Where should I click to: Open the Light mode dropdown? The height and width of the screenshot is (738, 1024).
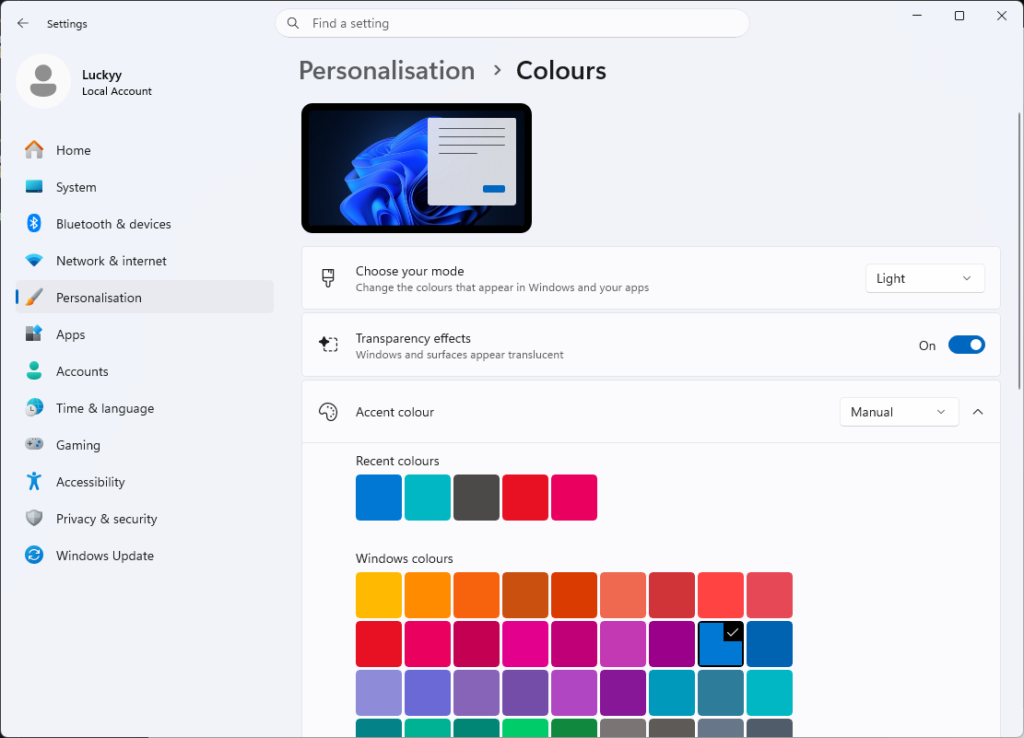[925, 278]
